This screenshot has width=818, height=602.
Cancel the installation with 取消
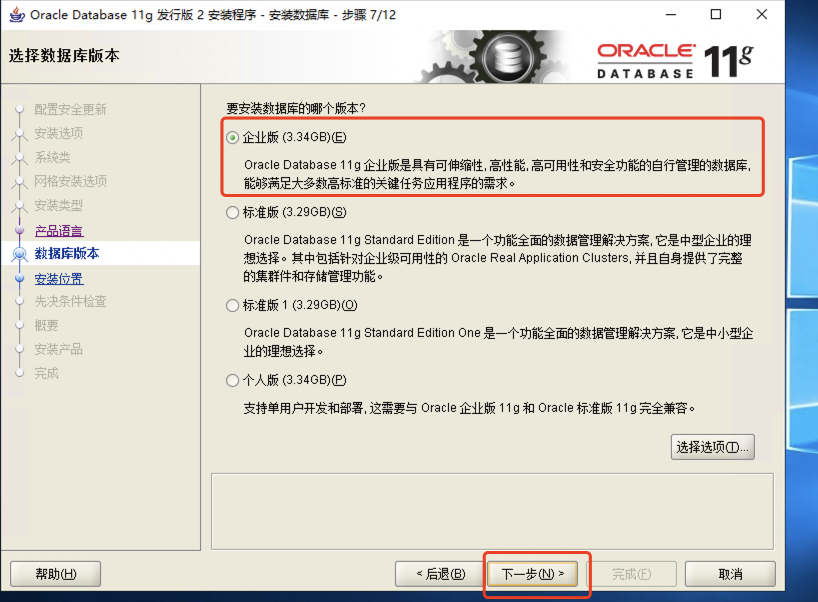730,574
